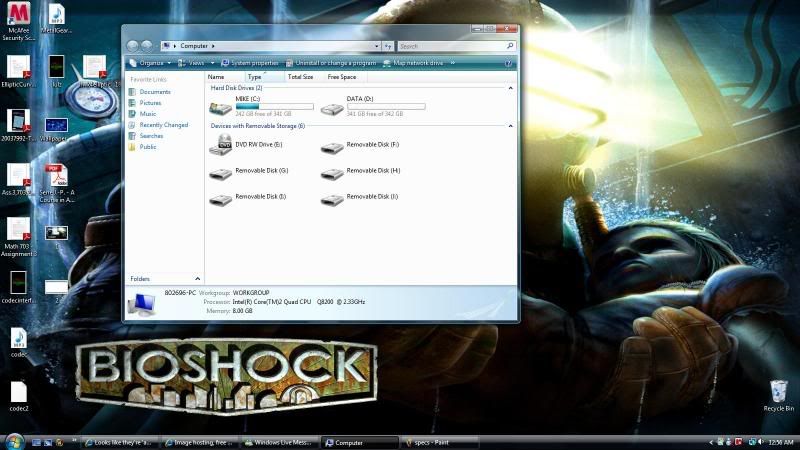
Task: Select Serre J-P Course PDF on desktop
Action: (x=57, y=184)
